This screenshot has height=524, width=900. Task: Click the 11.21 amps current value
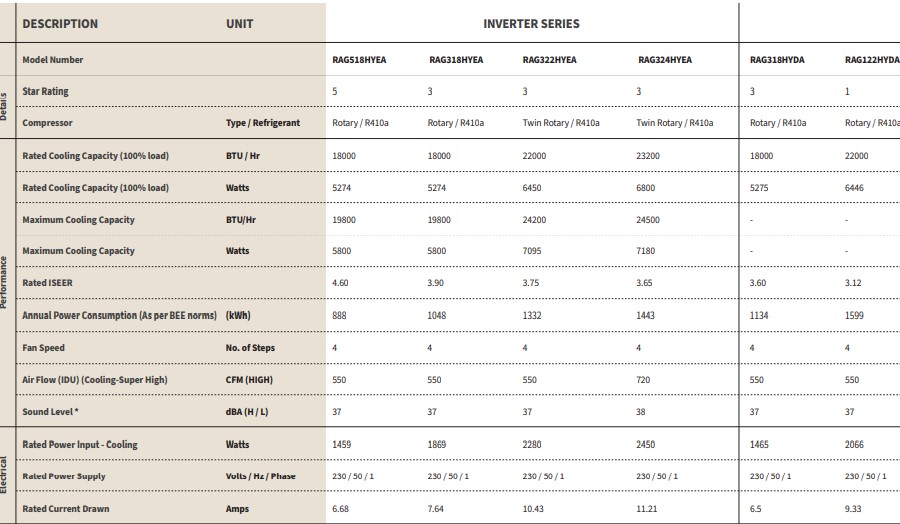click(x=648, y=509)
